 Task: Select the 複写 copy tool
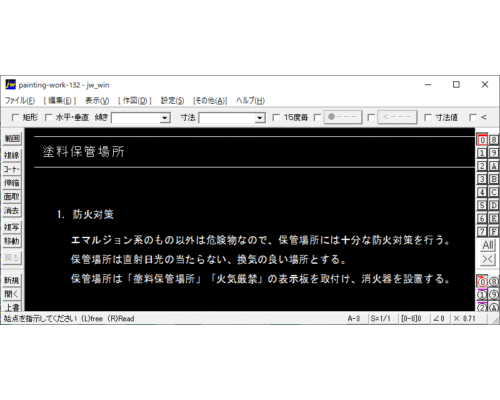[12, 227]
